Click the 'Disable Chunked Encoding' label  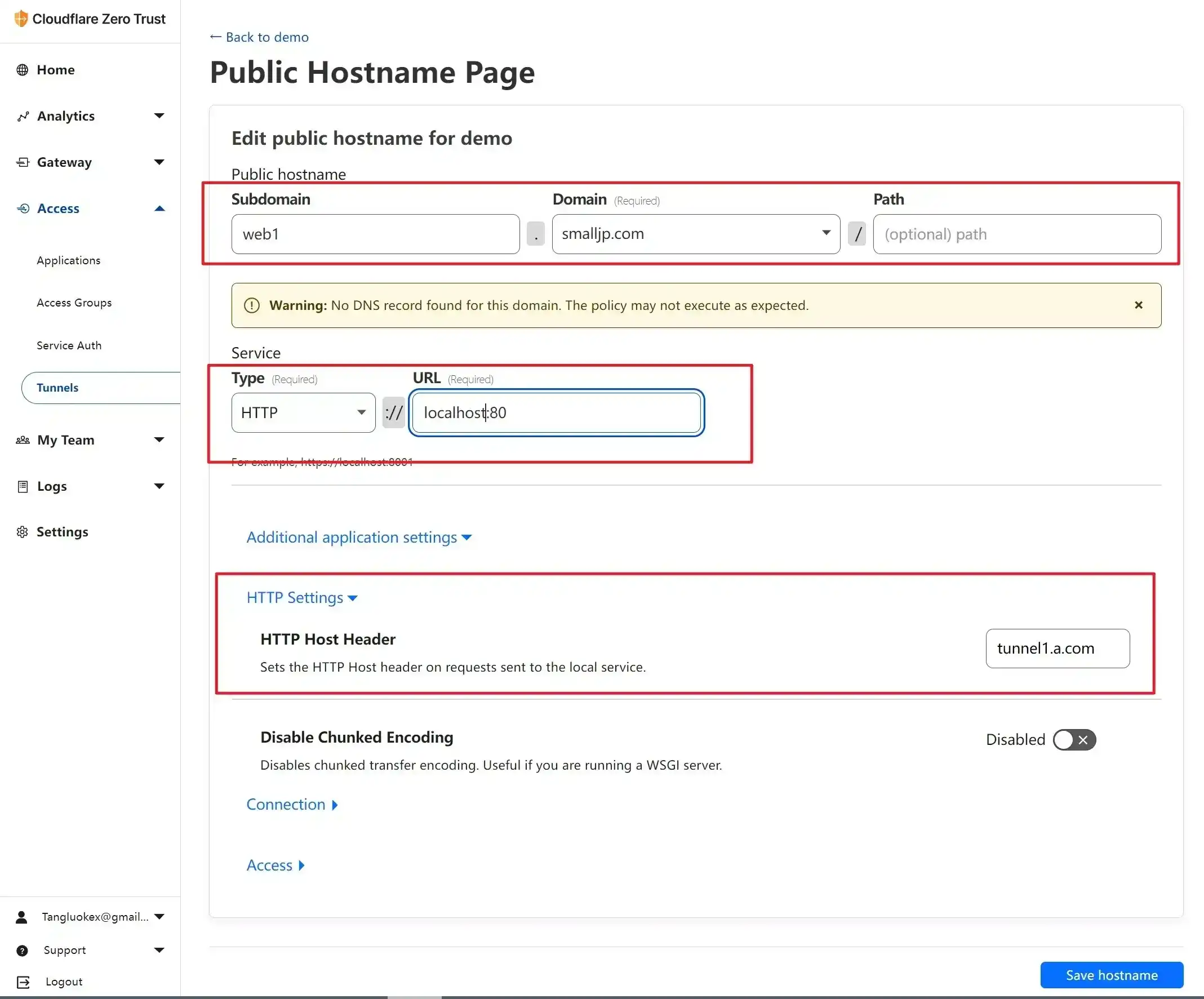357,737
